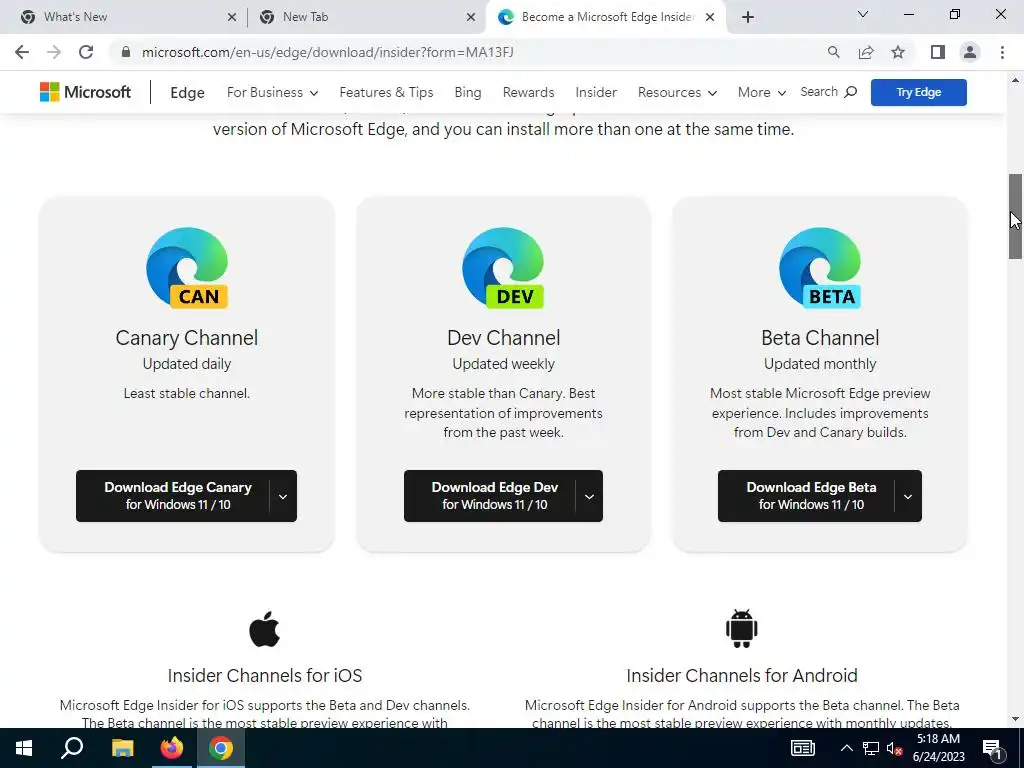Open Edge Beta download options arrow
Viewport: 1024px width, 768px height.
(x=908, y=496)
